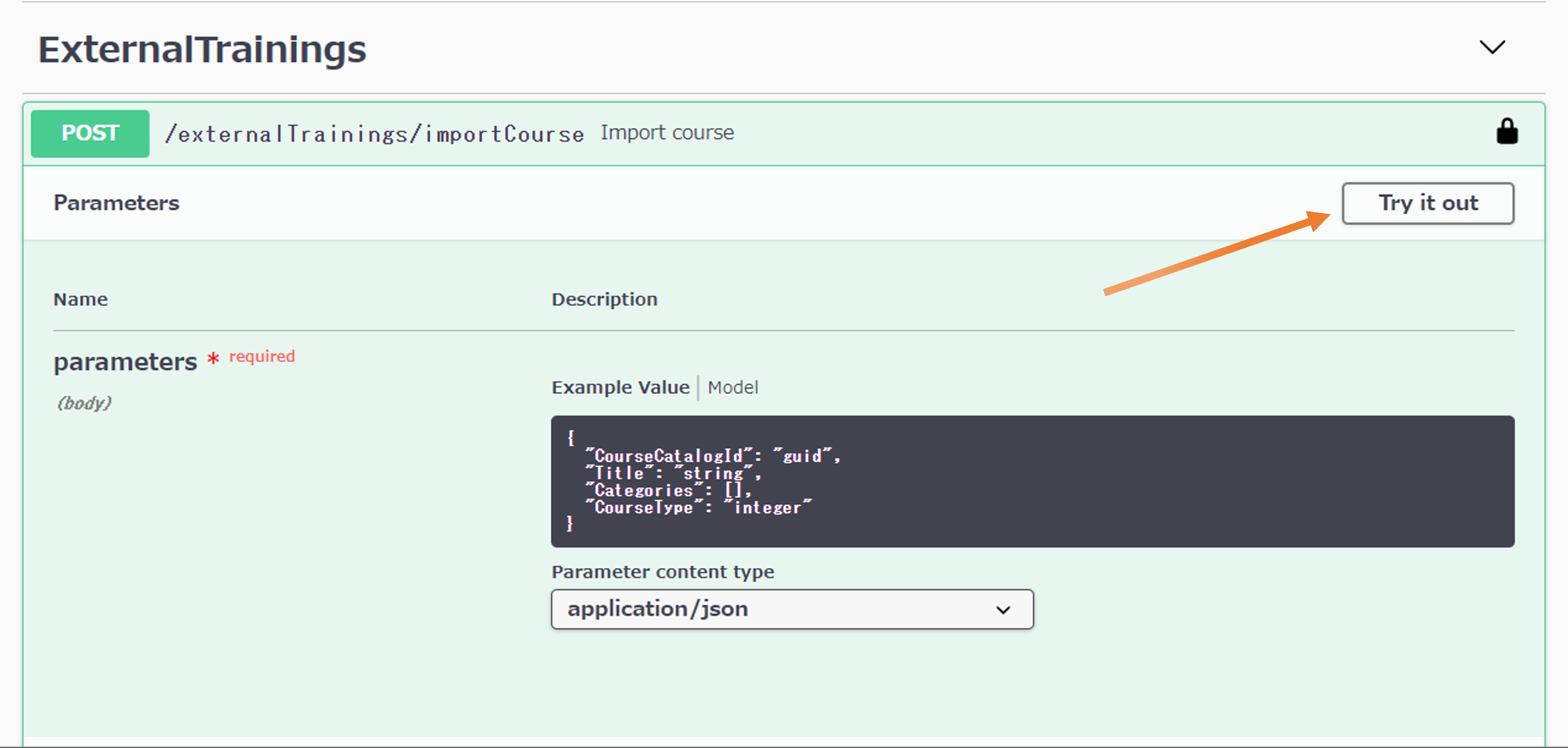The width and height of the screenshot is (1568, 748).
Task: Click the "CourseType": "integer" line
Action: coord(698,507)
